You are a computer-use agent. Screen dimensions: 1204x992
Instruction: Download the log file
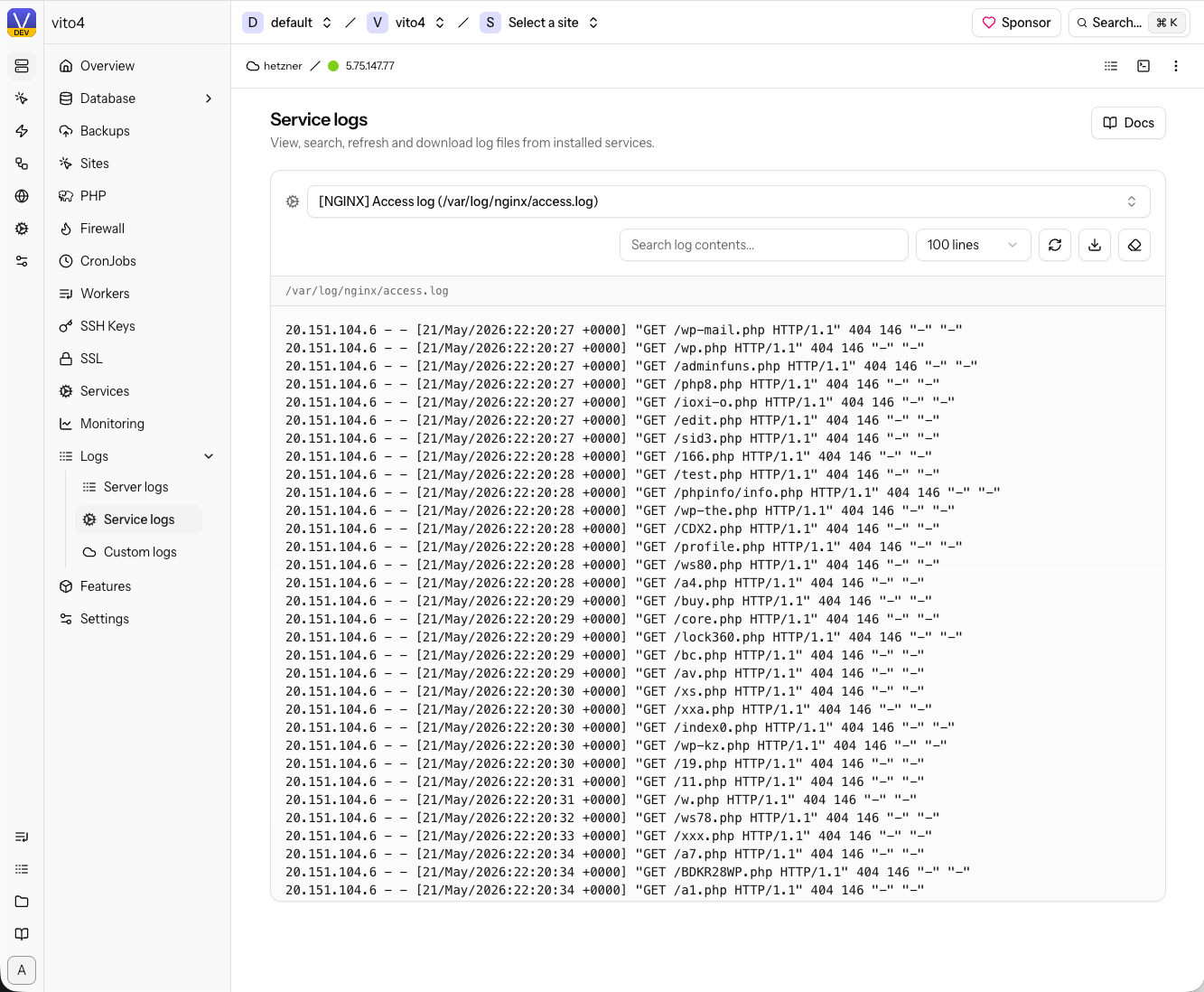[1095, 245]
